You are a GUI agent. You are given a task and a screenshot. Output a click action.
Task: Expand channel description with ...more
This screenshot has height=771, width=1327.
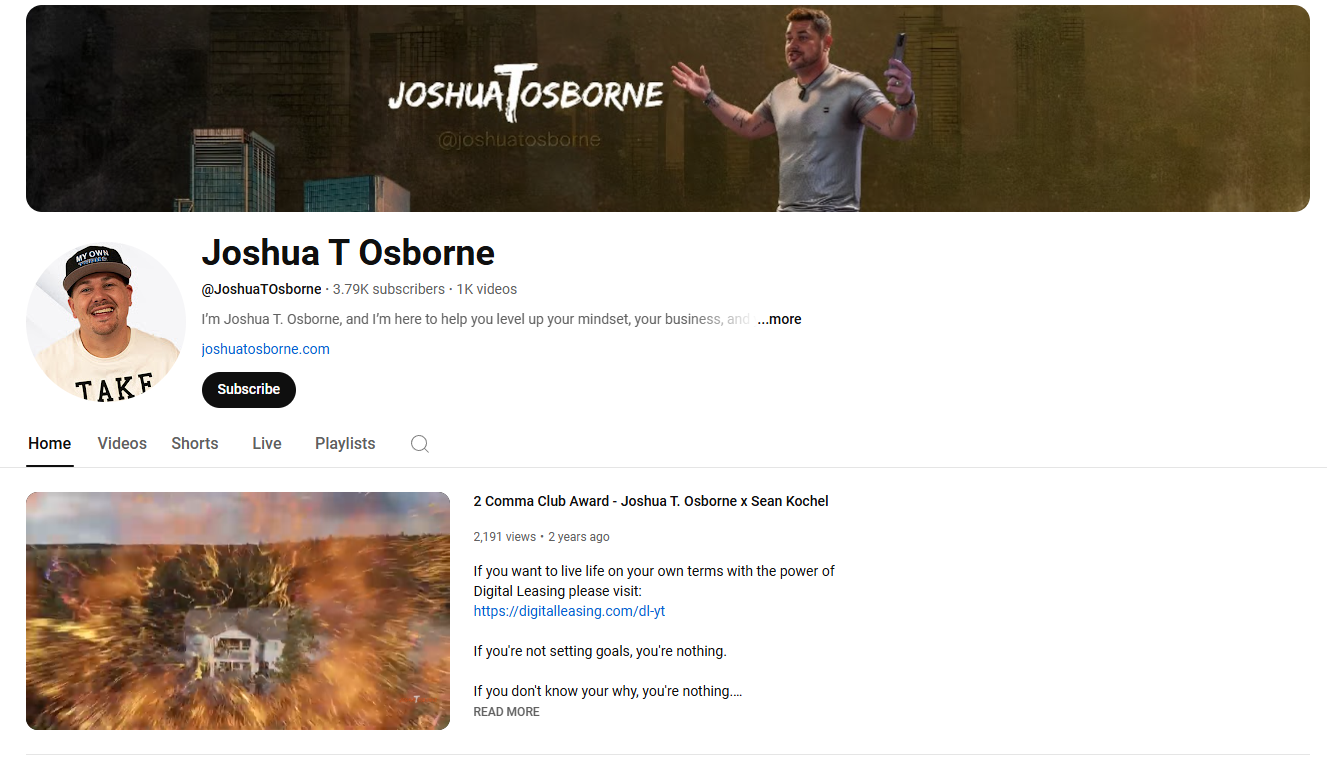pyautogui.click(x=779, y=319)
